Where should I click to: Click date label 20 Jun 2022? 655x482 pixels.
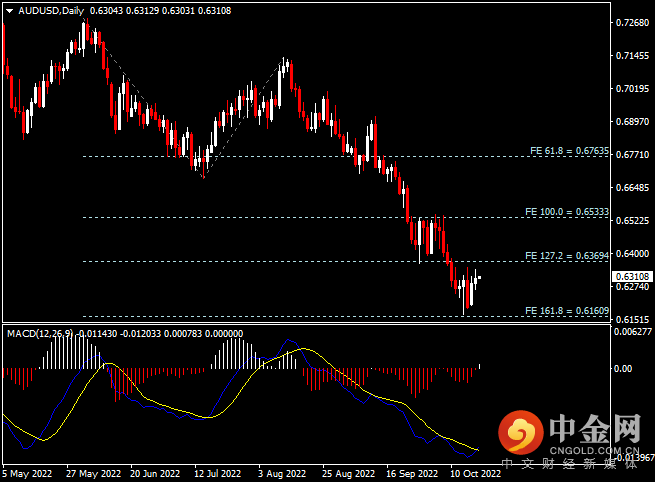point(155,474)
